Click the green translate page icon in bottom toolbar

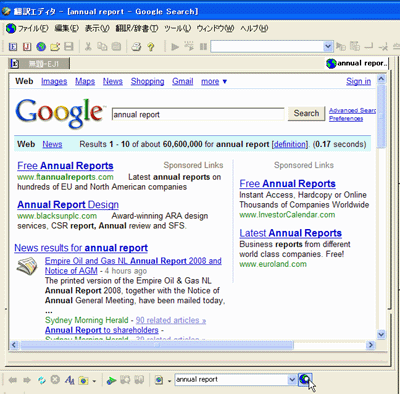click(x=111, y=380)
